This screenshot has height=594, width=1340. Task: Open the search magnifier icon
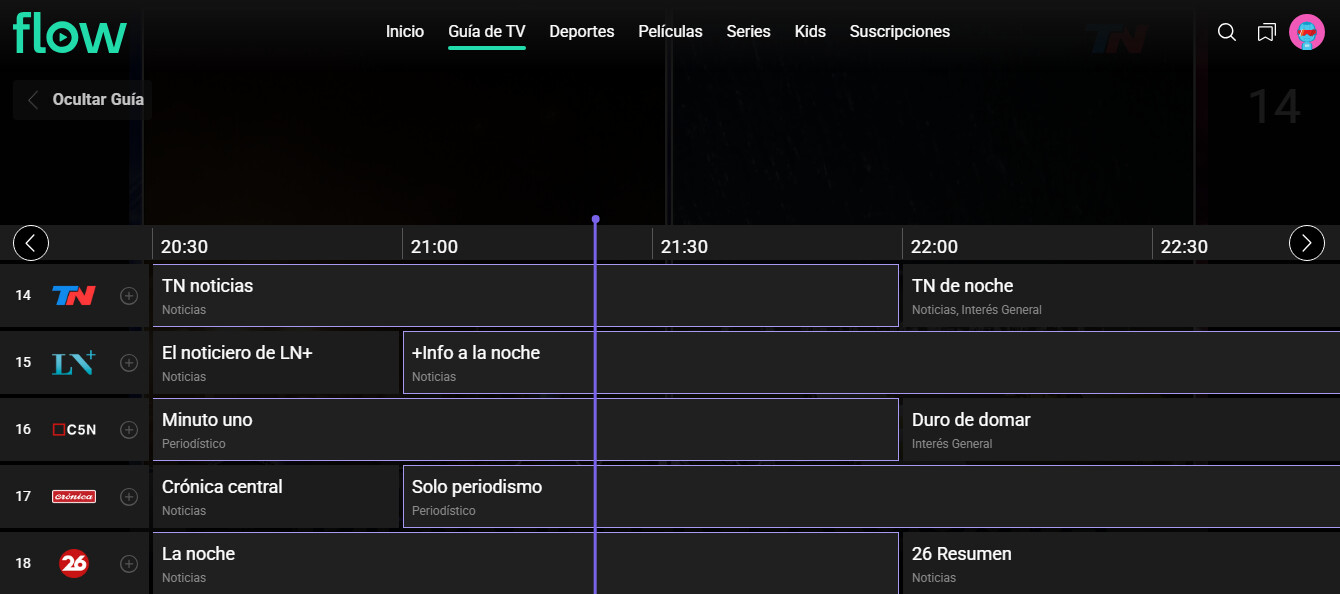point(1227,32)
